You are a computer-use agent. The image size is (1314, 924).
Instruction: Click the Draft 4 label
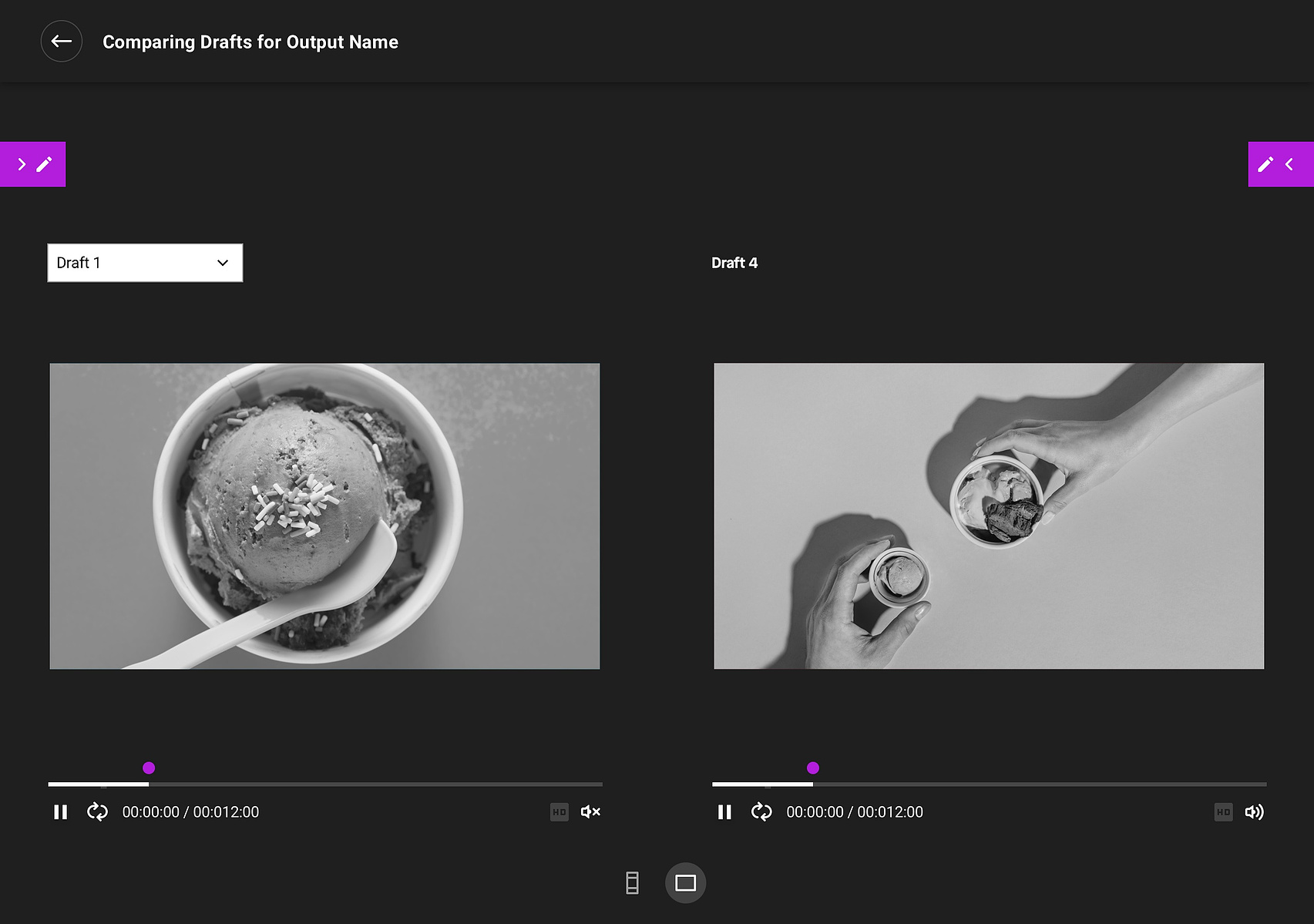tap(734, 263)
